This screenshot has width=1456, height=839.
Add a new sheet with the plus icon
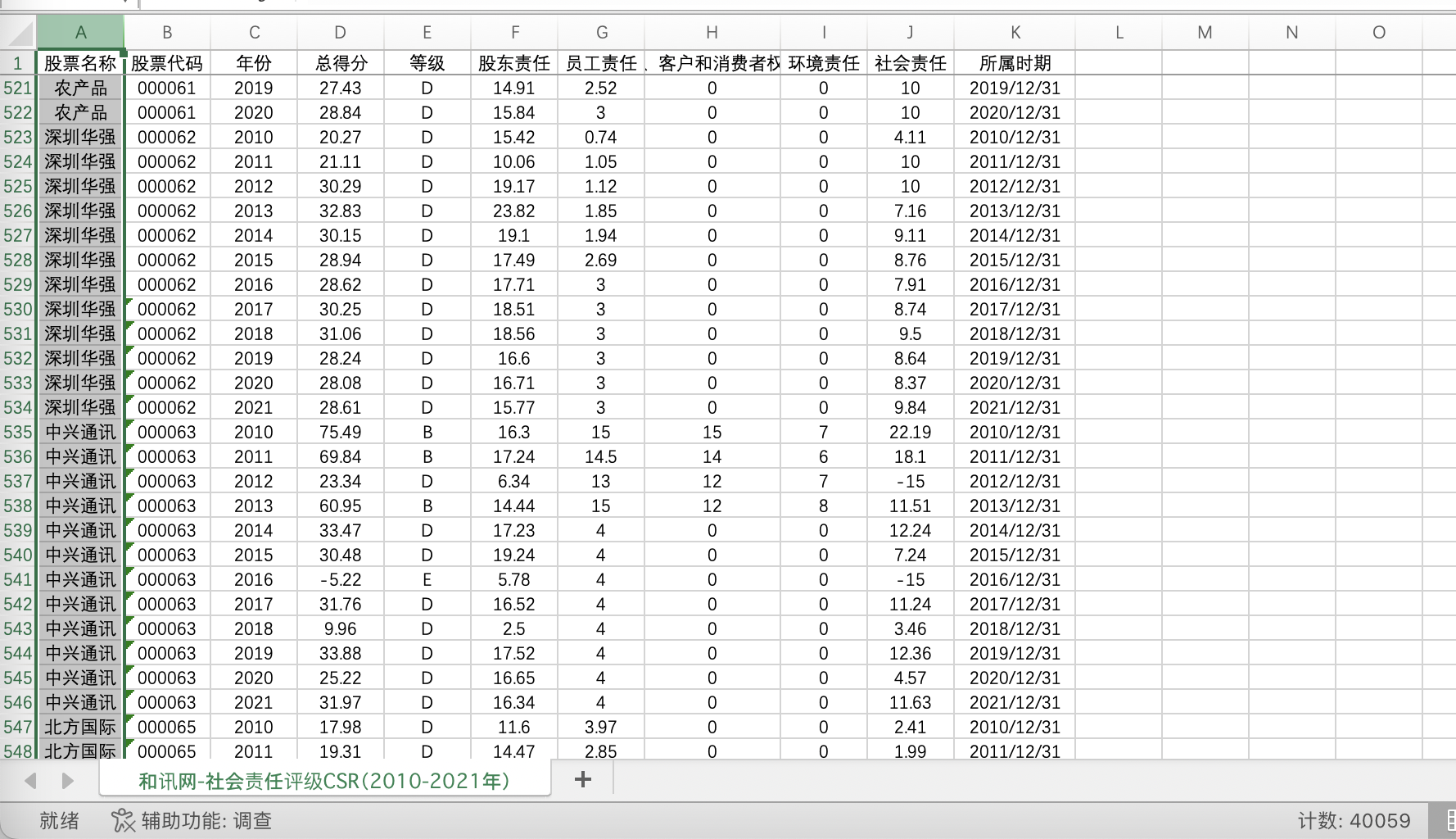click(583, 779)
